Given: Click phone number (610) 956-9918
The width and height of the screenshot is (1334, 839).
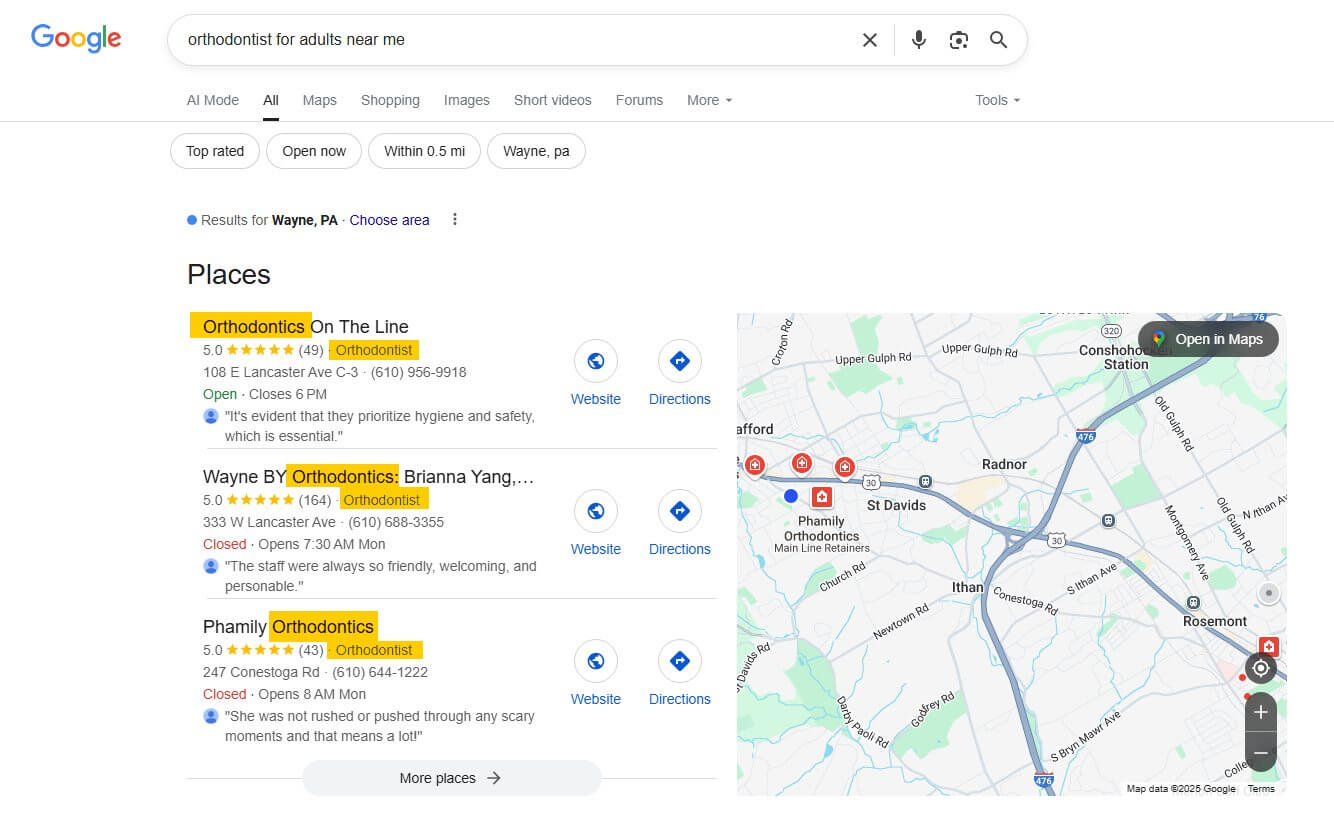Looking at the screenshot, I should pos(419,372).
